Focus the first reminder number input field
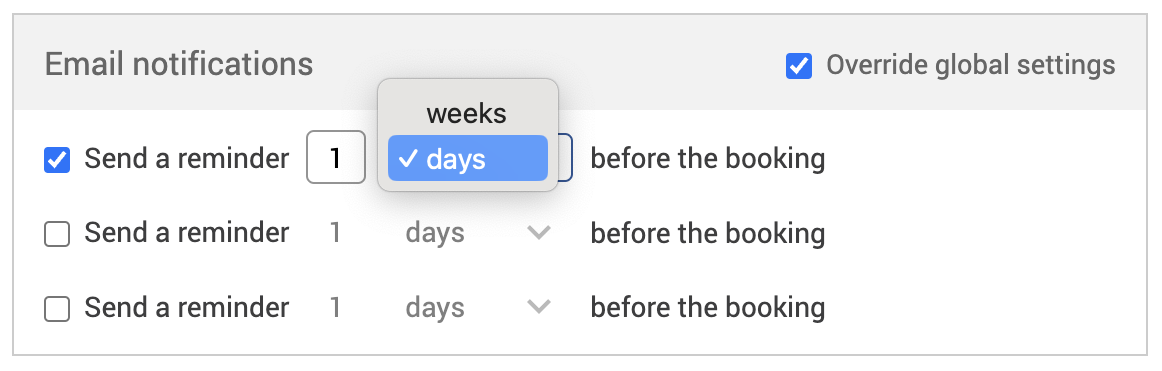The image size is (1162, 371). click(x=336, y=158)
